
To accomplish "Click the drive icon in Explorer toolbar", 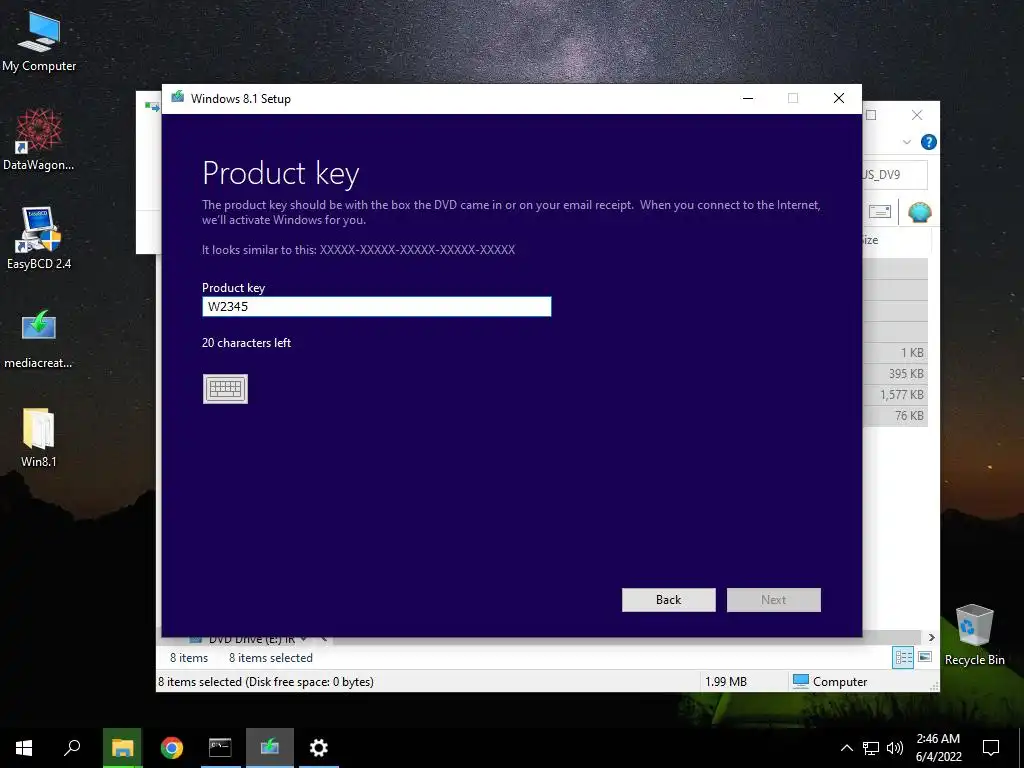I will pos(880,212).
